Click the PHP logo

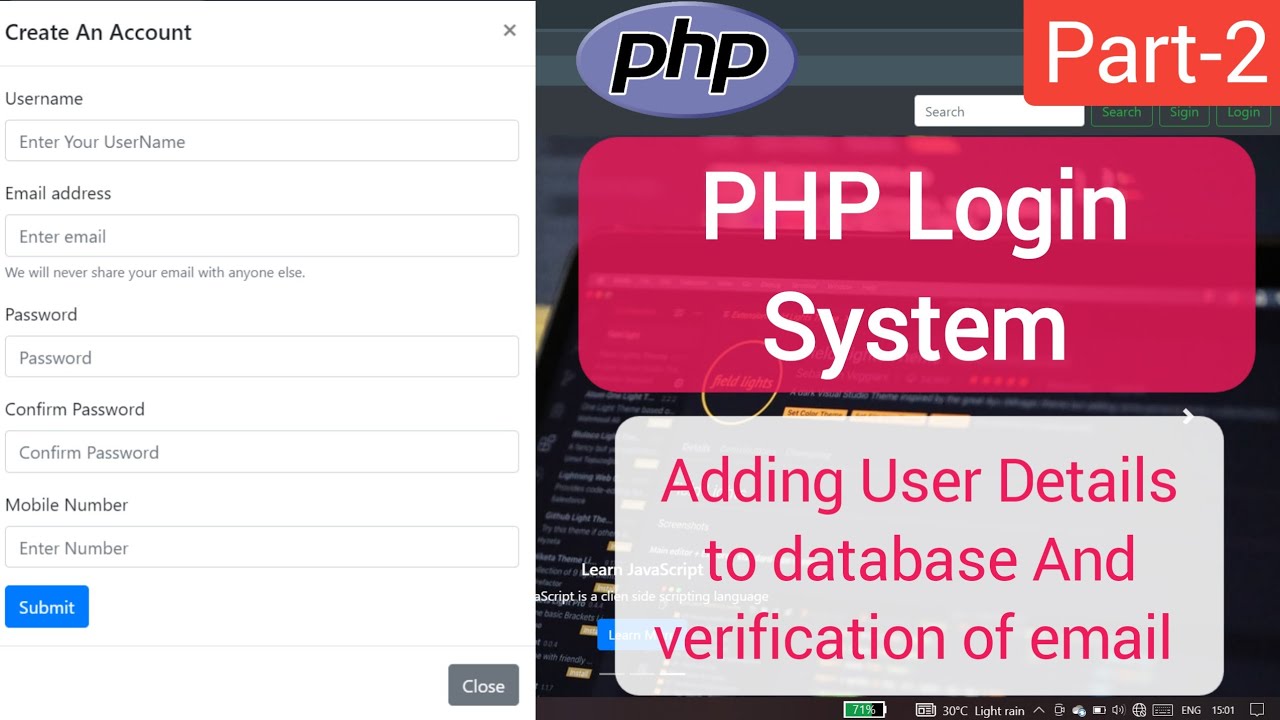tap(687, 59)
